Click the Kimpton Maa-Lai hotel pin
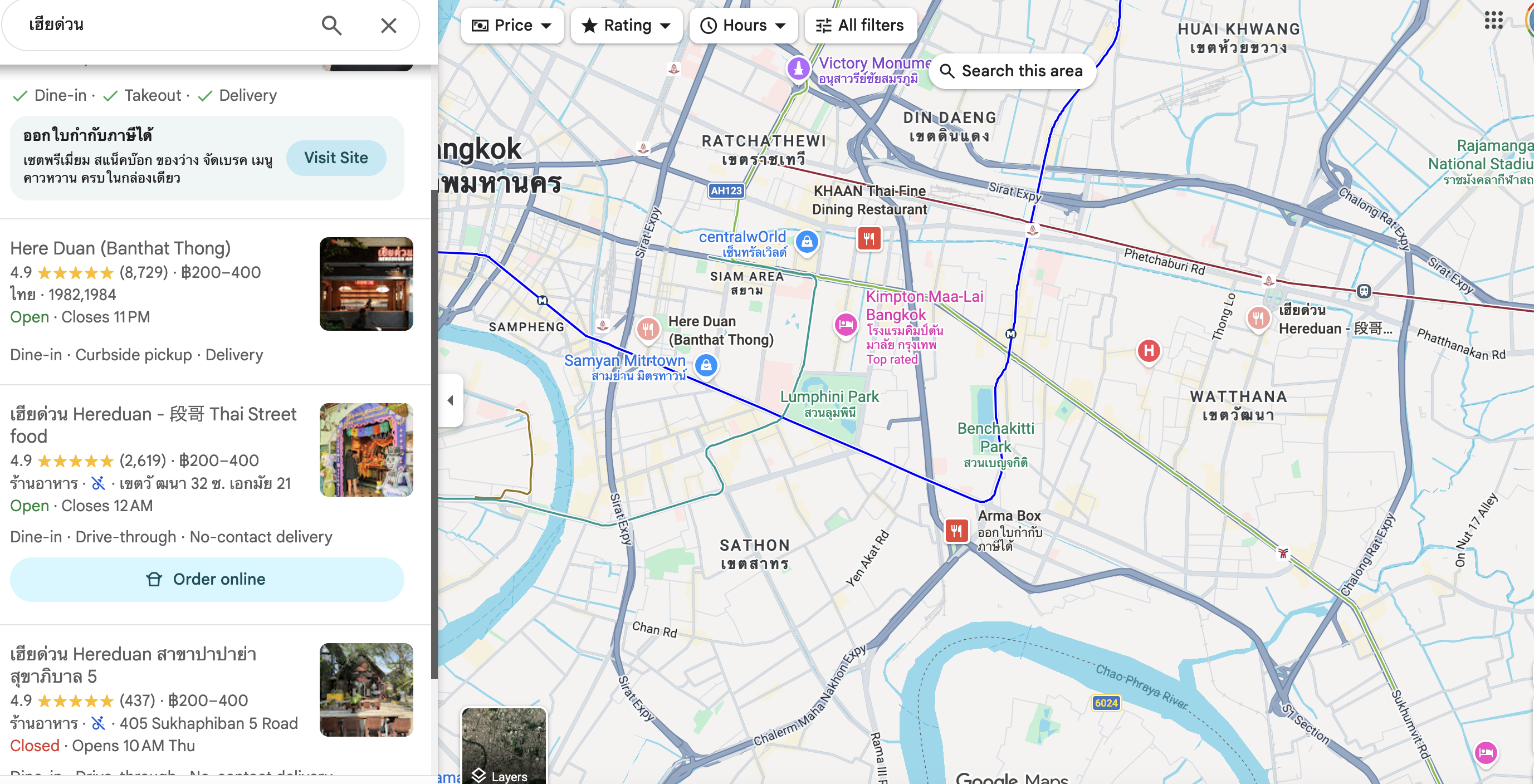1534x784 pixels. tap(845, 325)
